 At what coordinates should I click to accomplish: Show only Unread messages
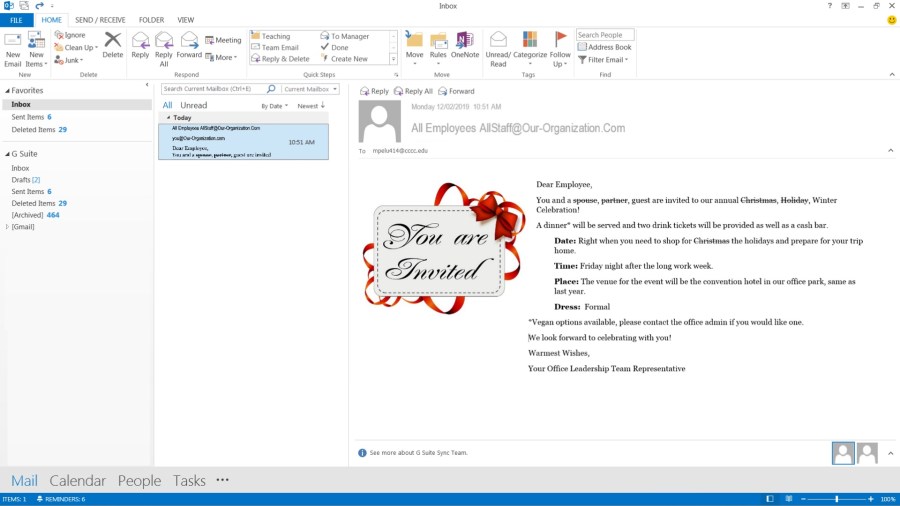coord(193,106)
